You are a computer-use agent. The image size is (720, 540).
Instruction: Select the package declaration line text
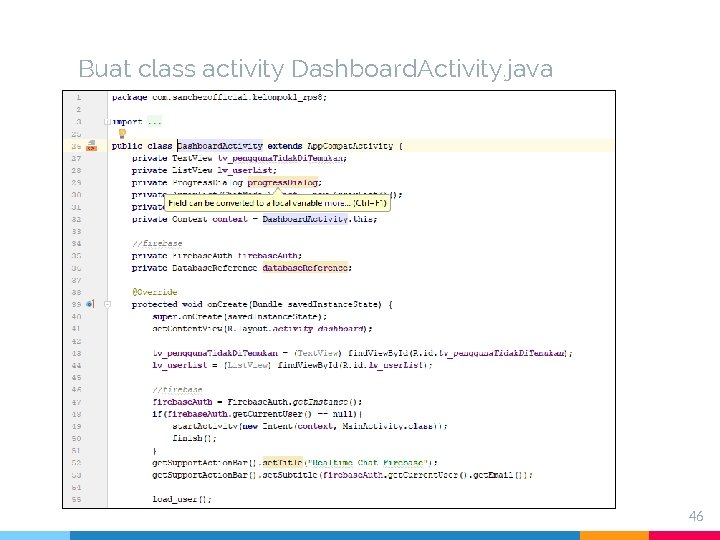219,97
